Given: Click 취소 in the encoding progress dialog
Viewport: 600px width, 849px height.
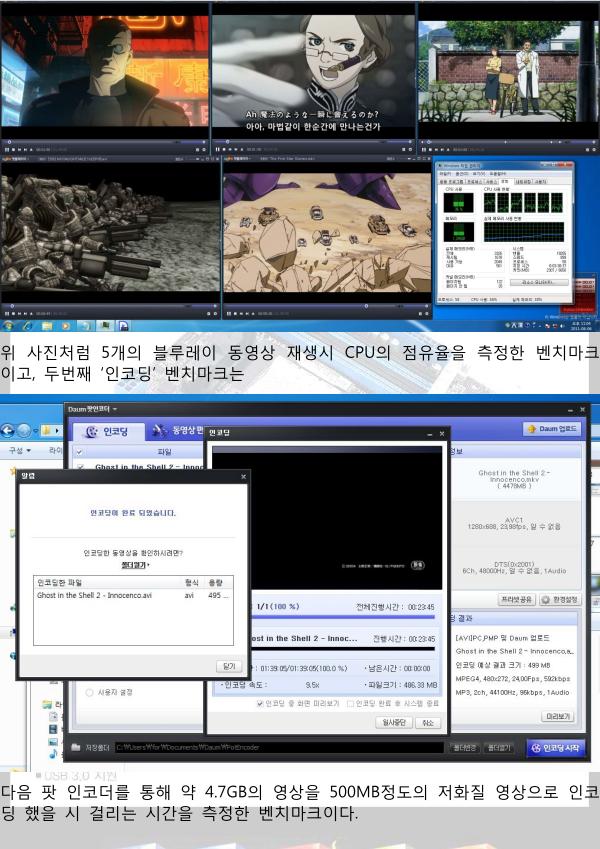Looking at the screenshot, I should [428, 723].
